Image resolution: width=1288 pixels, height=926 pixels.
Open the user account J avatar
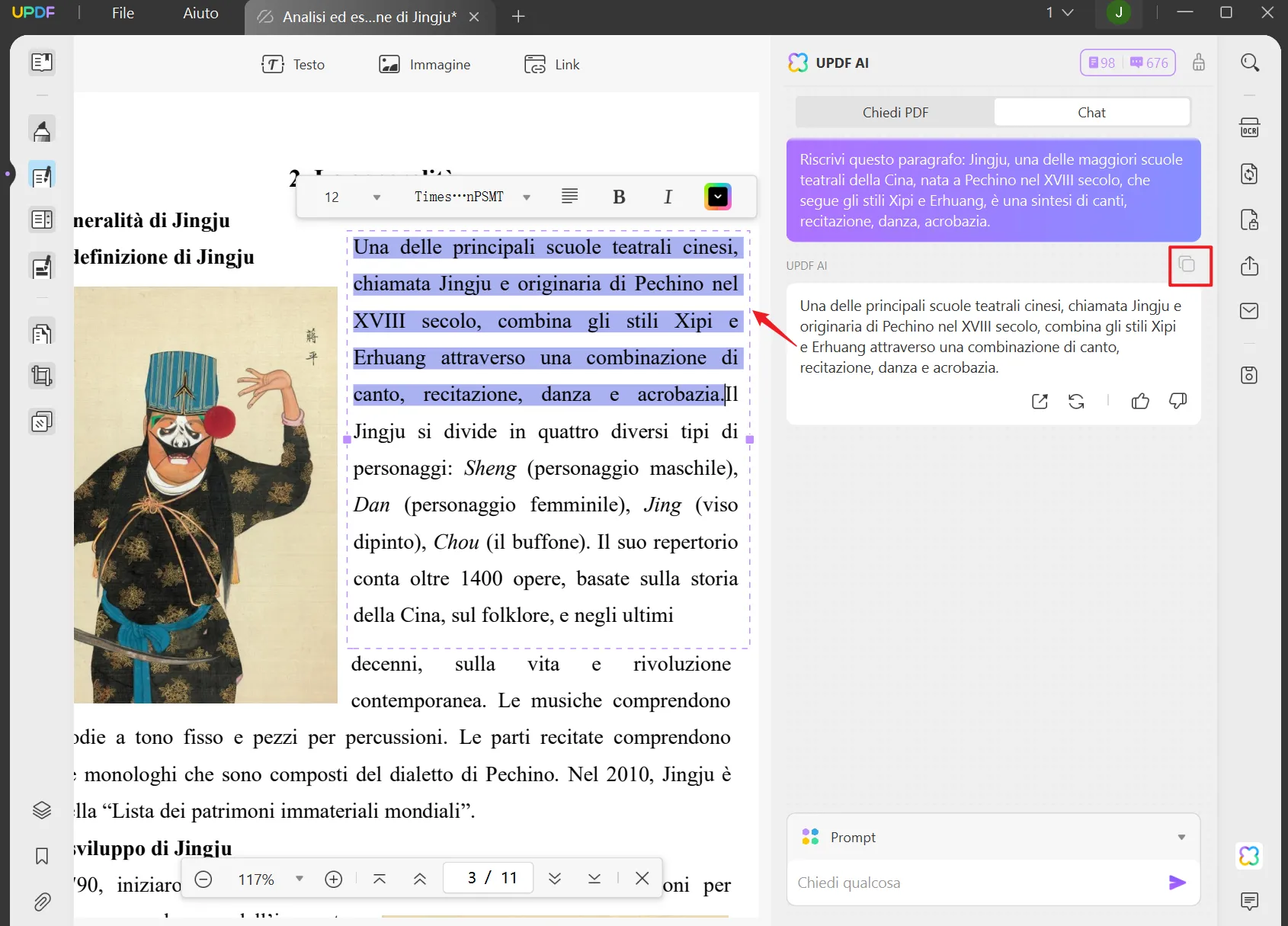(1119, 13)
